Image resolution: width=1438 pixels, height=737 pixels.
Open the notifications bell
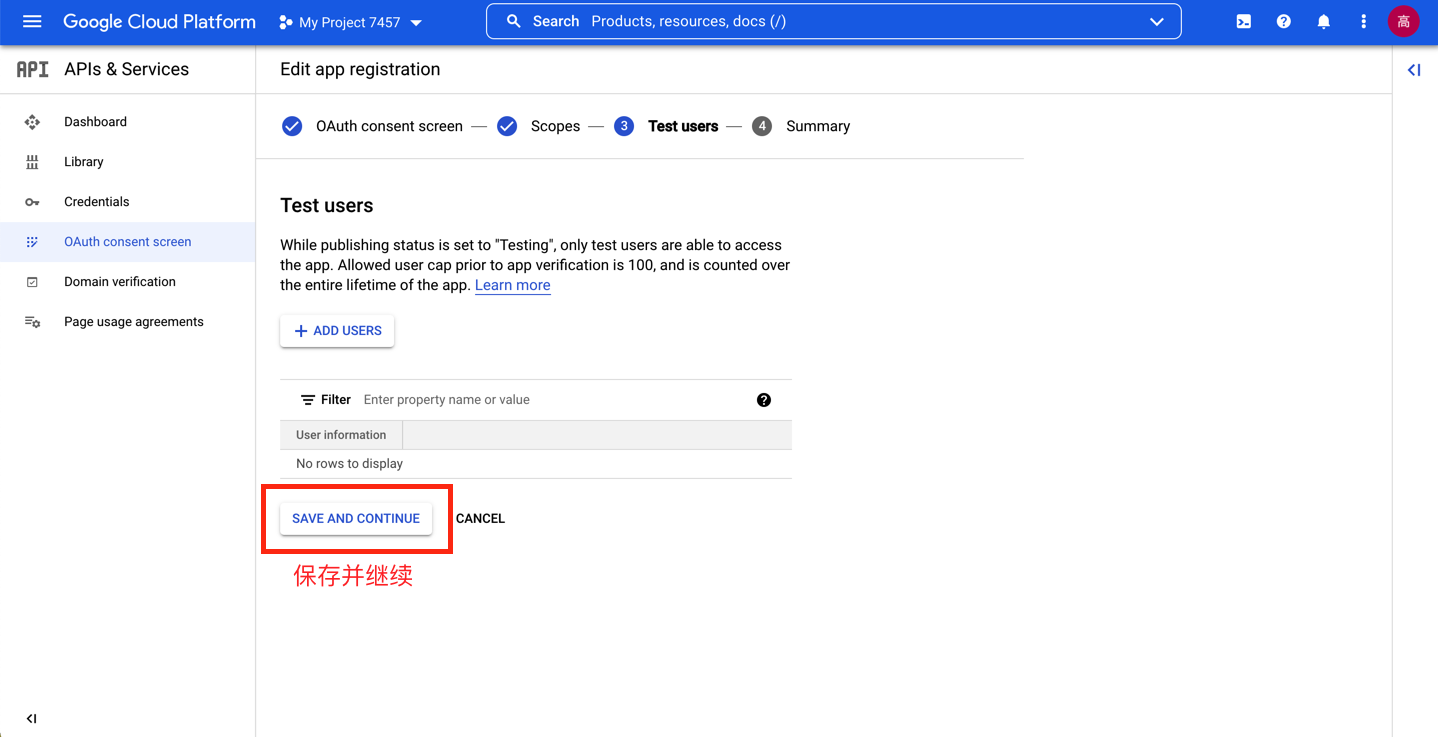point(1324,21)
